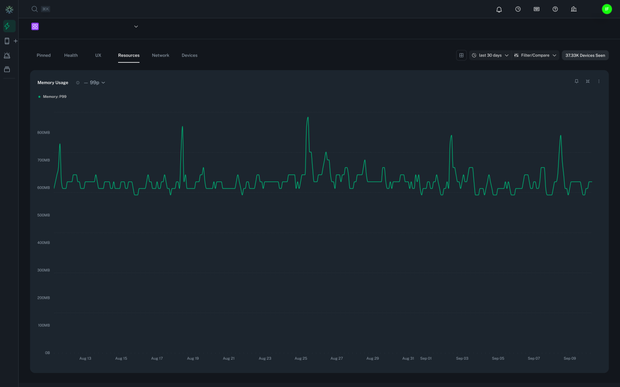The image size is (620, 387).
Task: Toggle the Memory P99 legend series
Action: pyautogui.click(x=52, y=96)
